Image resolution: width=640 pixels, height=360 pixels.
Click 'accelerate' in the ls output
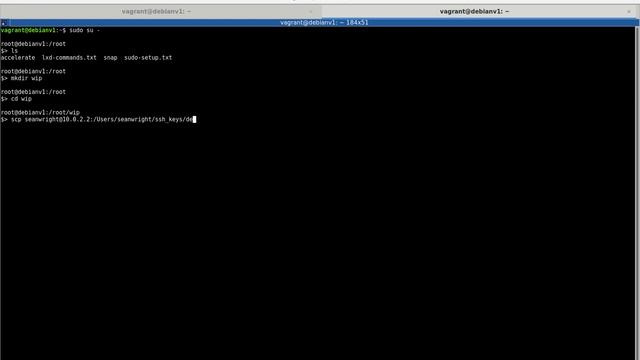(18, 58)
